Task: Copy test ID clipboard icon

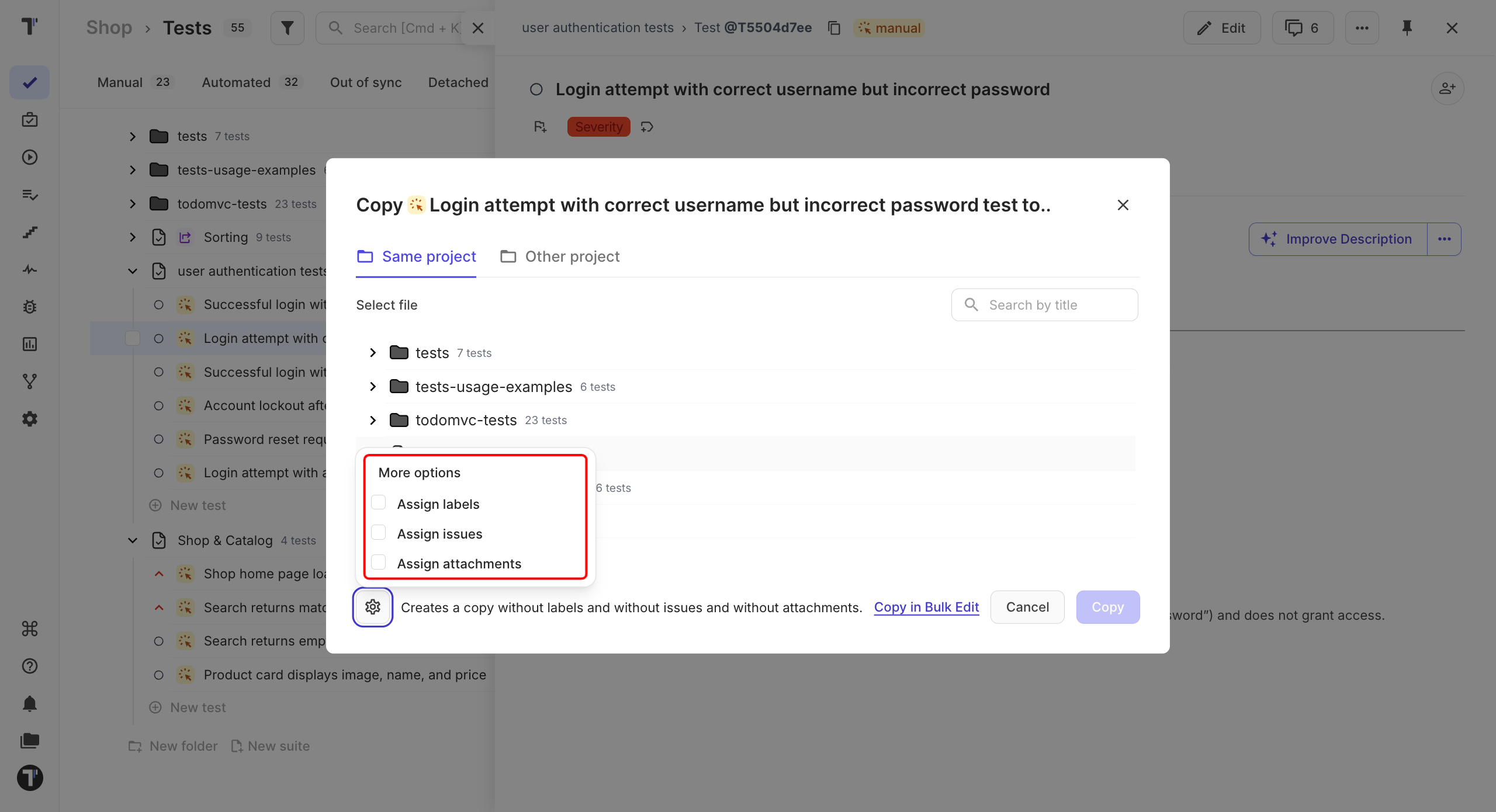Action: coord(834,28)
